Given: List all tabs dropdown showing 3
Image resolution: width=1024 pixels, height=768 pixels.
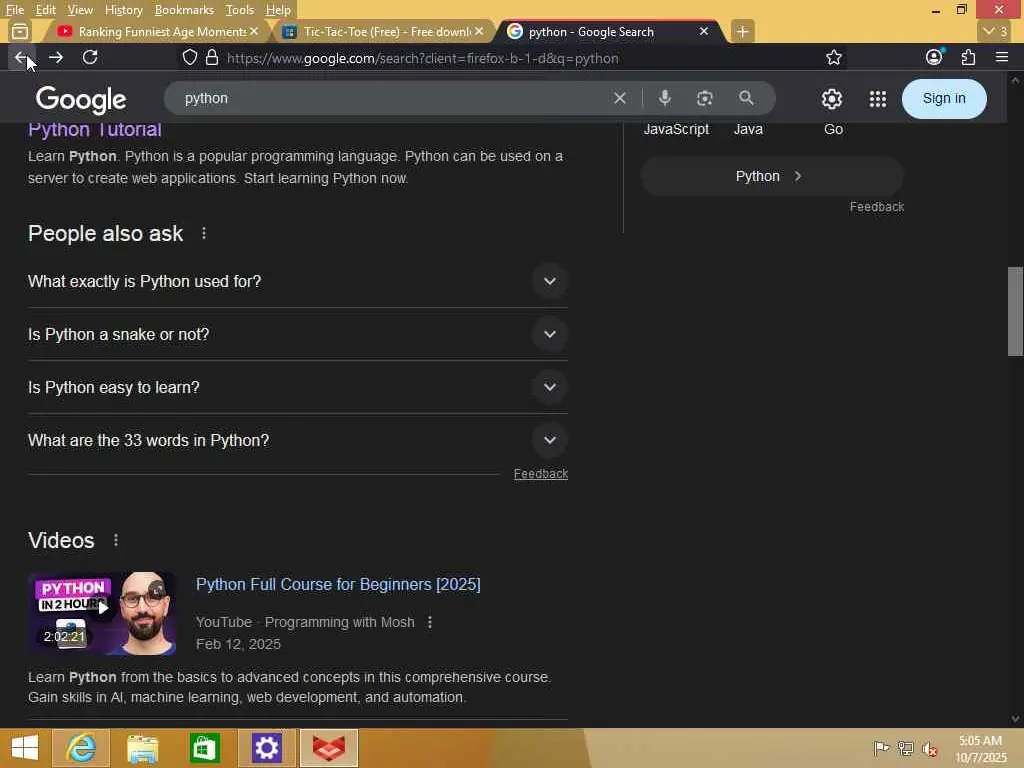Looking at the screenshot, I should [x=995, y=31].
